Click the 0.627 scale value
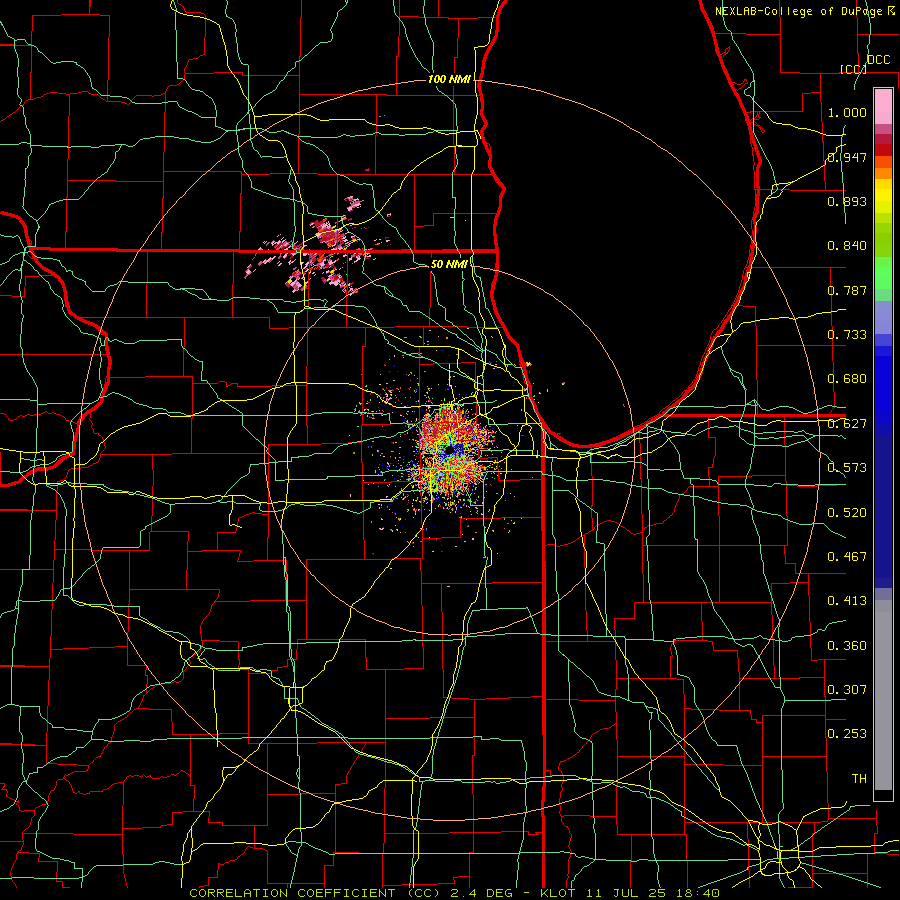This screenshot has width=900, height=900. [x=847, y=424]
